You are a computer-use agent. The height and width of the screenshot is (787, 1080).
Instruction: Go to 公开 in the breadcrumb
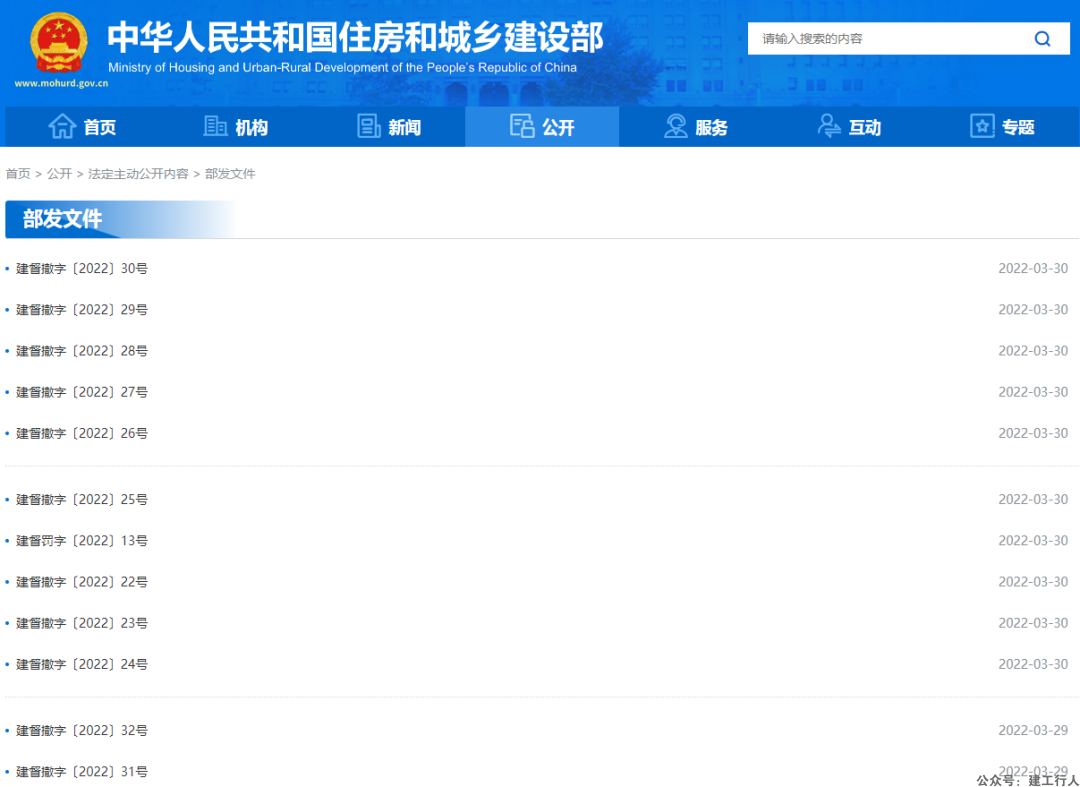point(59,174)
